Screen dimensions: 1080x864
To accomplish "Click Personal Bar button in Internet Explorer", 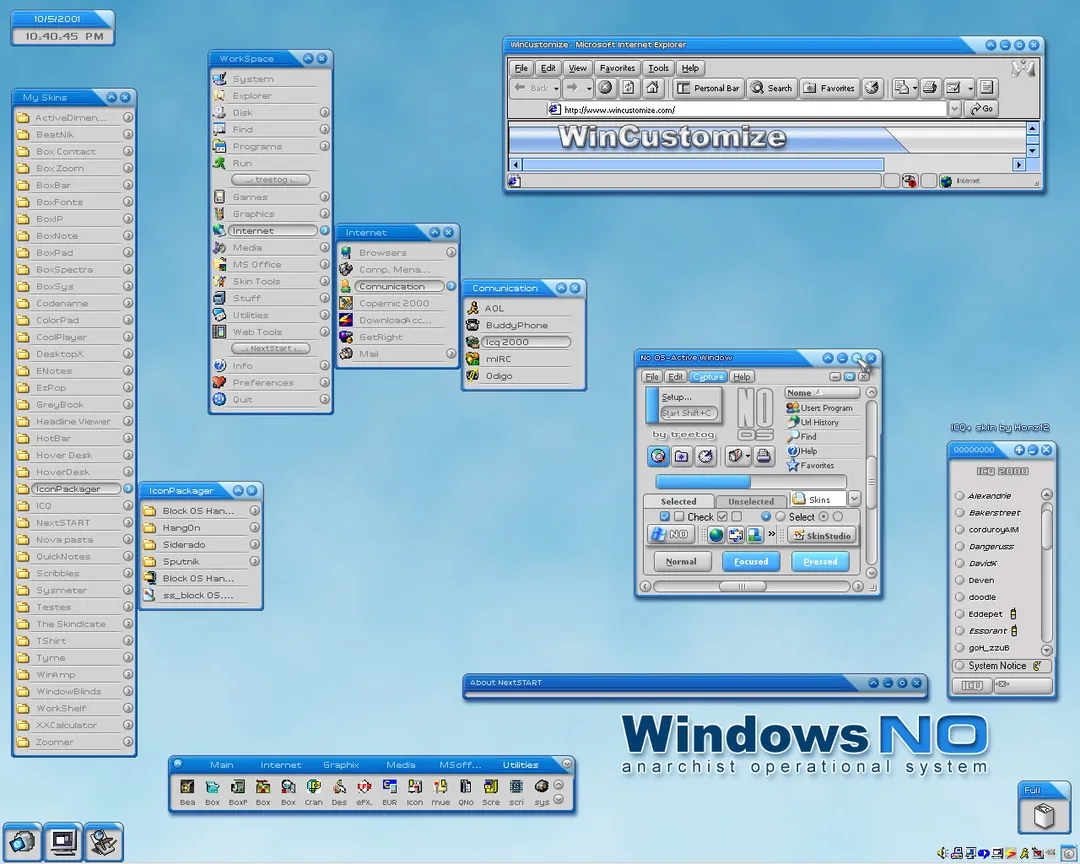I will (708, 88).
